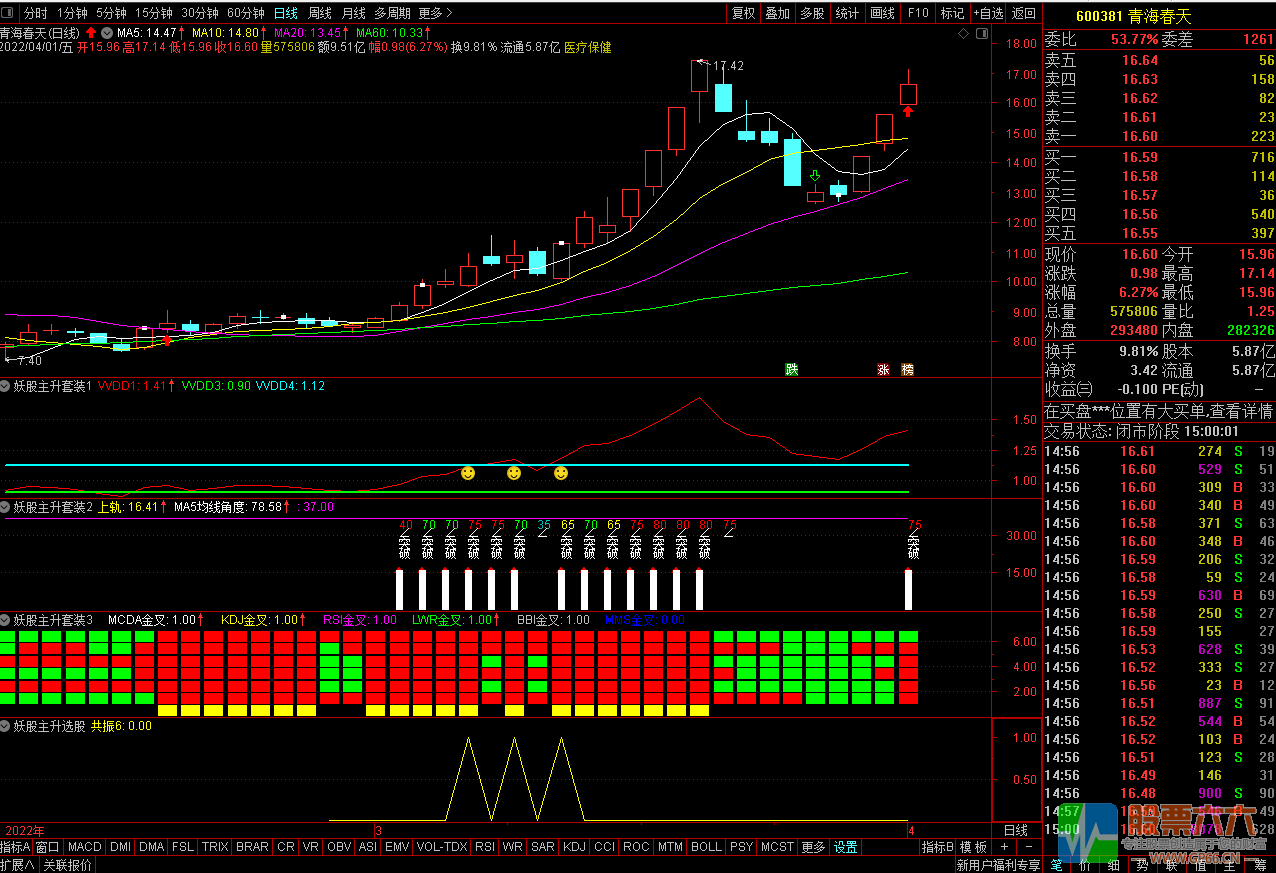
Task: Click the first smiley signal in 套装1 panel
Action: coord(468,472)
